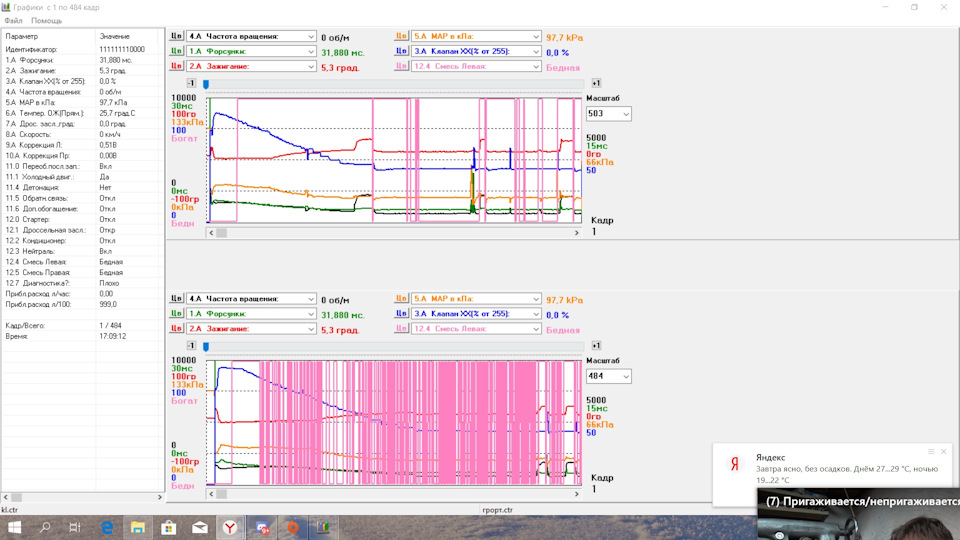Screen dimensions: 960x540
Task: Click the Графики window title icon
Action: [x=6, y=7]
